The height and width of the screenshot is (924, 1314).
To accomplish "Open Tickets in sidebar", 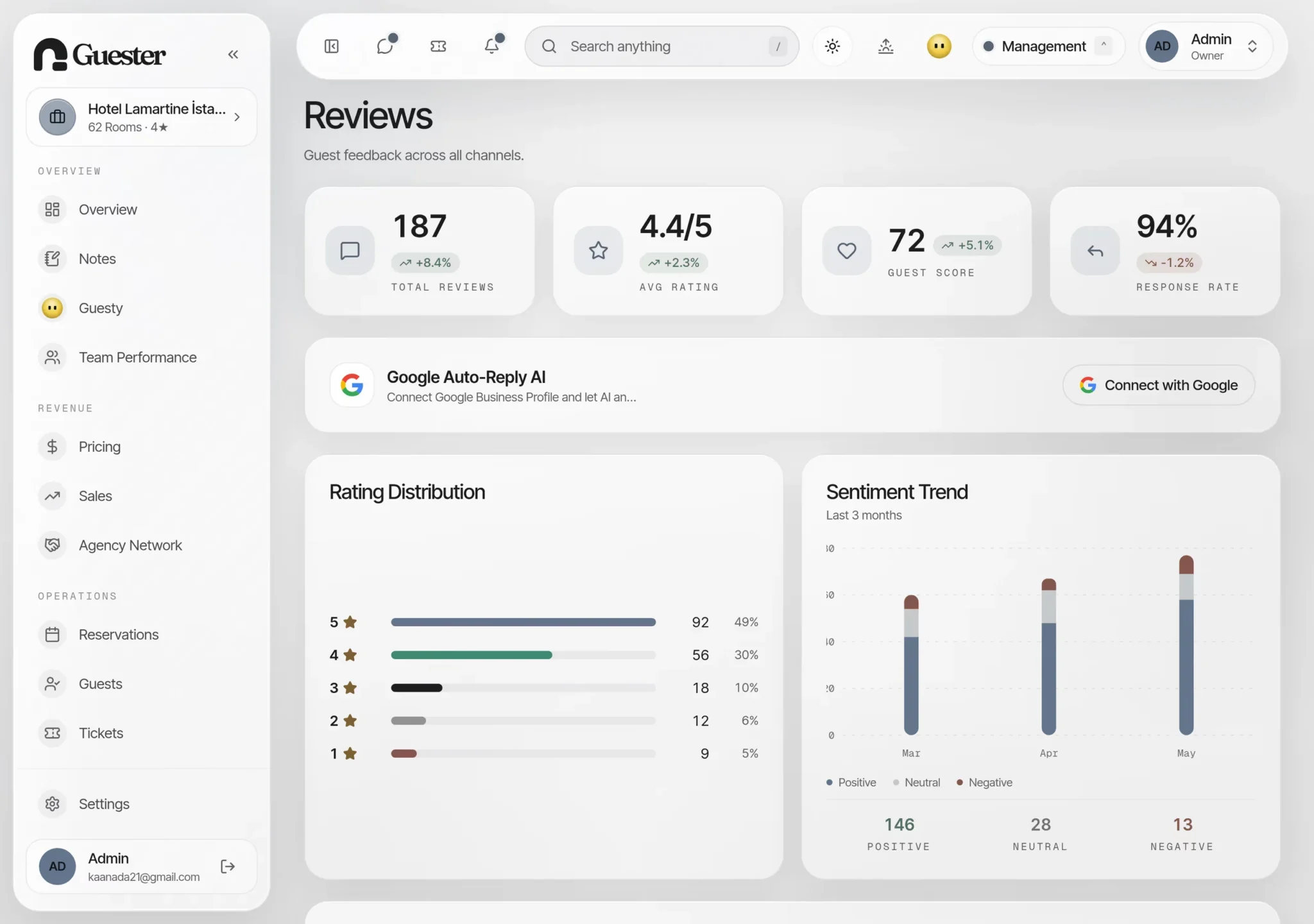I will click(141, 733).
